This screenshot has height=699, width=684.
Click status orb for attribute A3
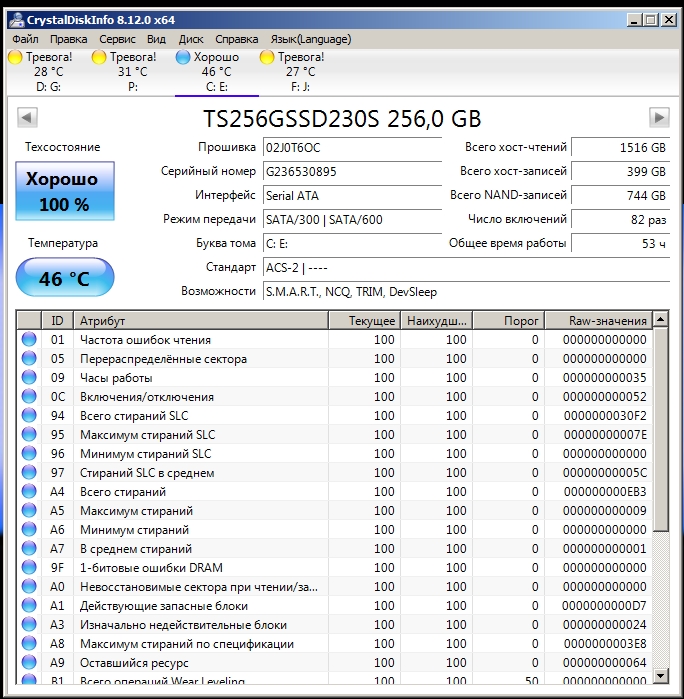(x=29, y=625)
